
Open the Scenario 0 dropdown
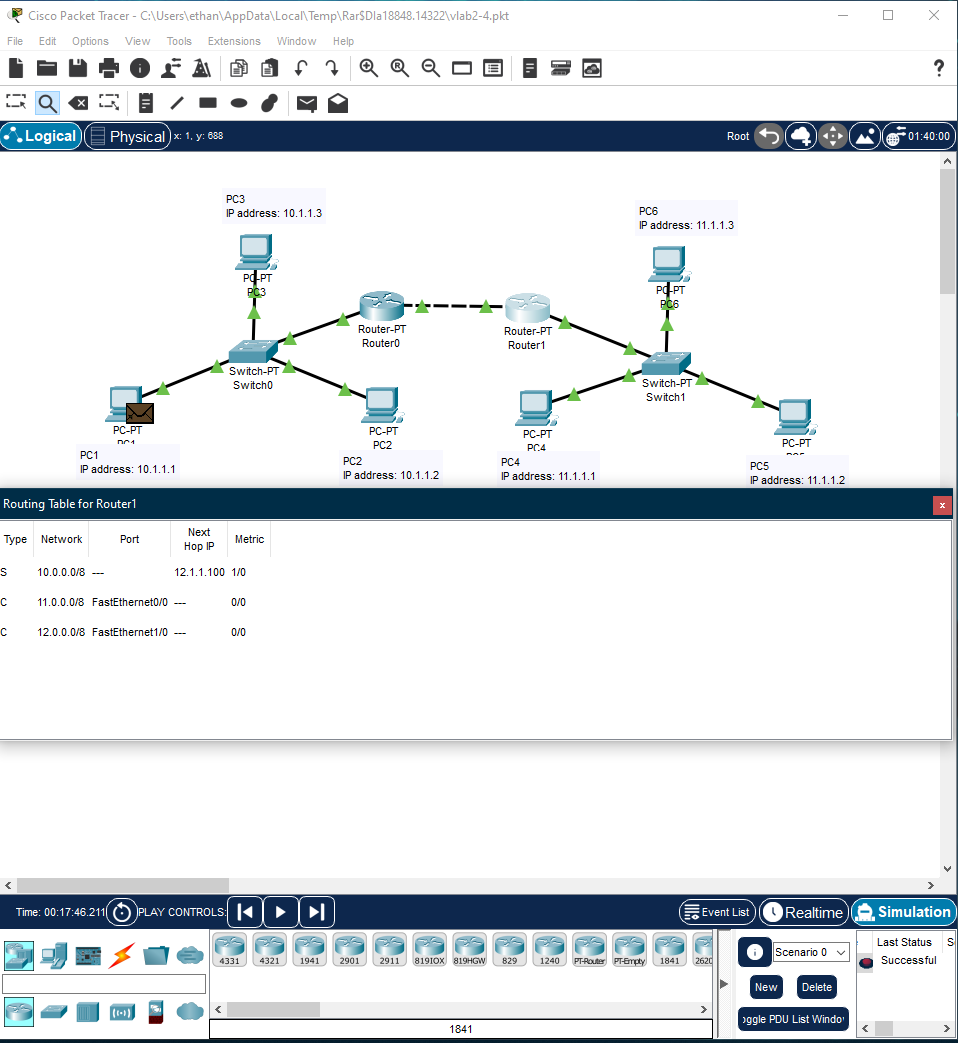[x=811, y=952]
